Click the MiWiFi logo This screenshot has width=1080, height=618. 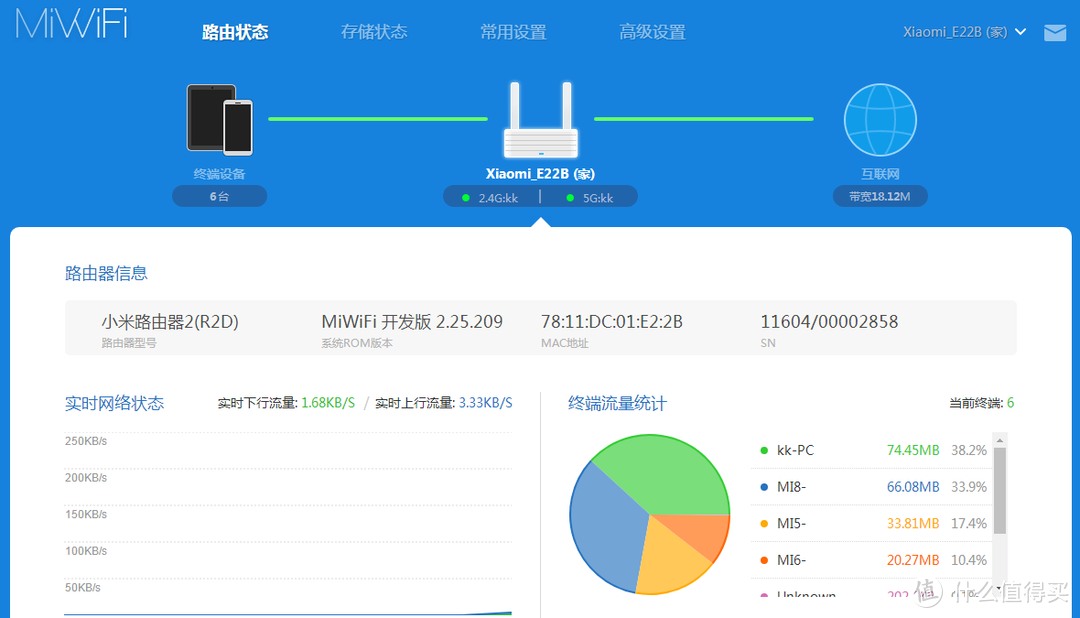[x=72, y=24]
